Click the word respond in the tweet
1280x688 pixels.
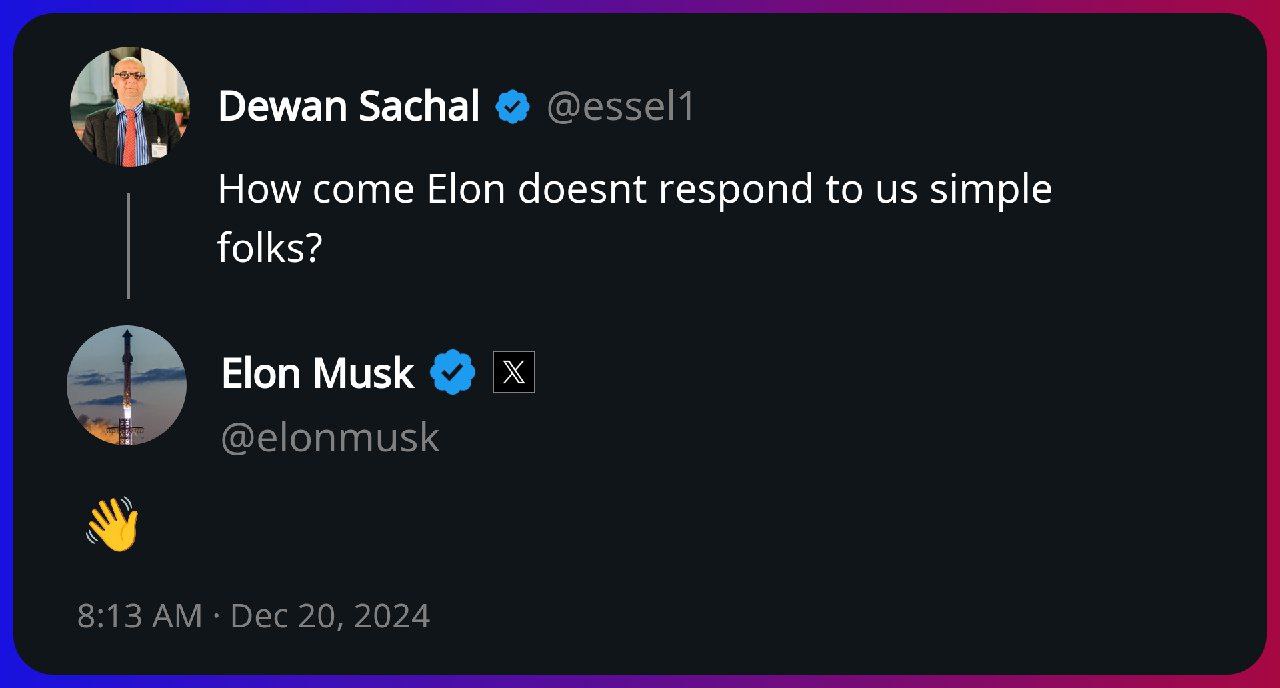point(736,191)
